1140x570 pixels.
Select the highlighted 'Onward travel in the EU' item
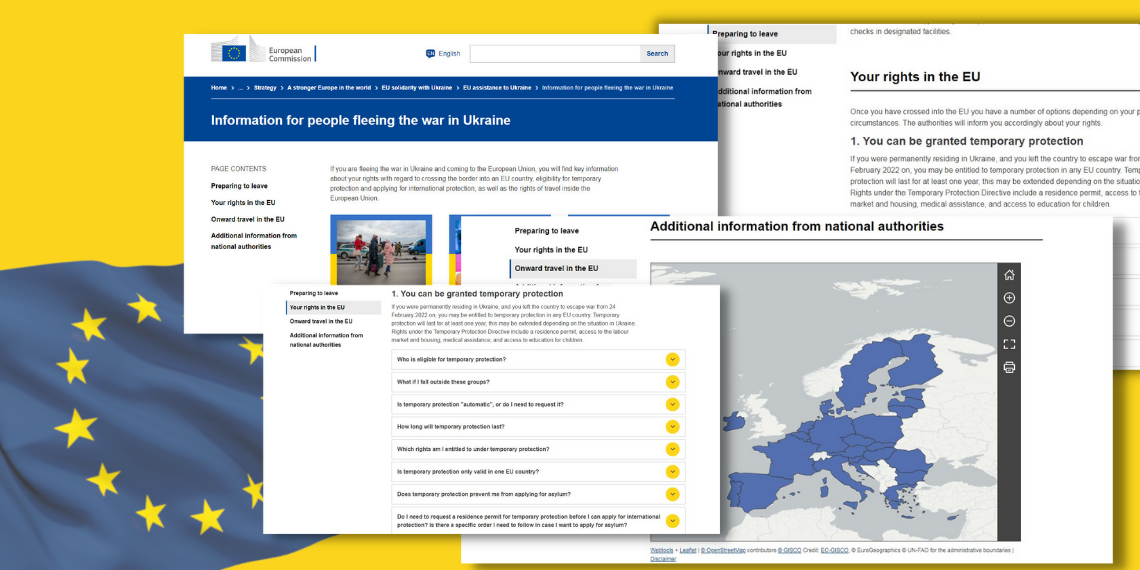[x=557, y=268]
